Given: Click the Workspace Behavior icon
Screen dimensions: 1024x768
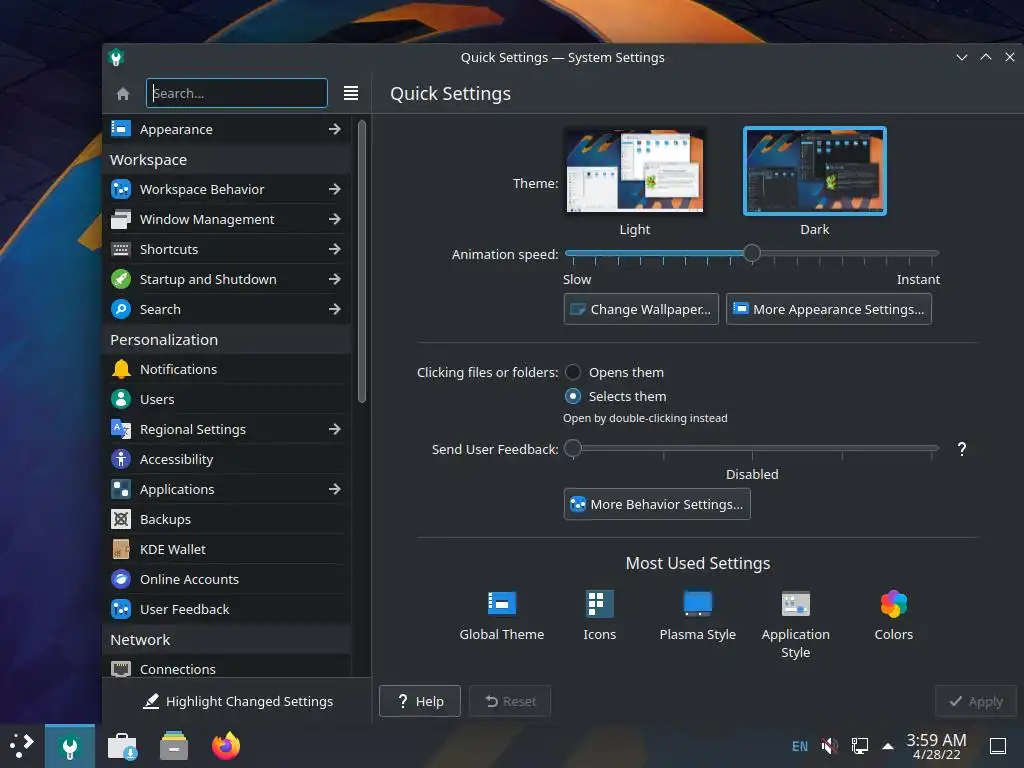Looking at the screenshot, I should pyautogui.click(x=121, y=189).
